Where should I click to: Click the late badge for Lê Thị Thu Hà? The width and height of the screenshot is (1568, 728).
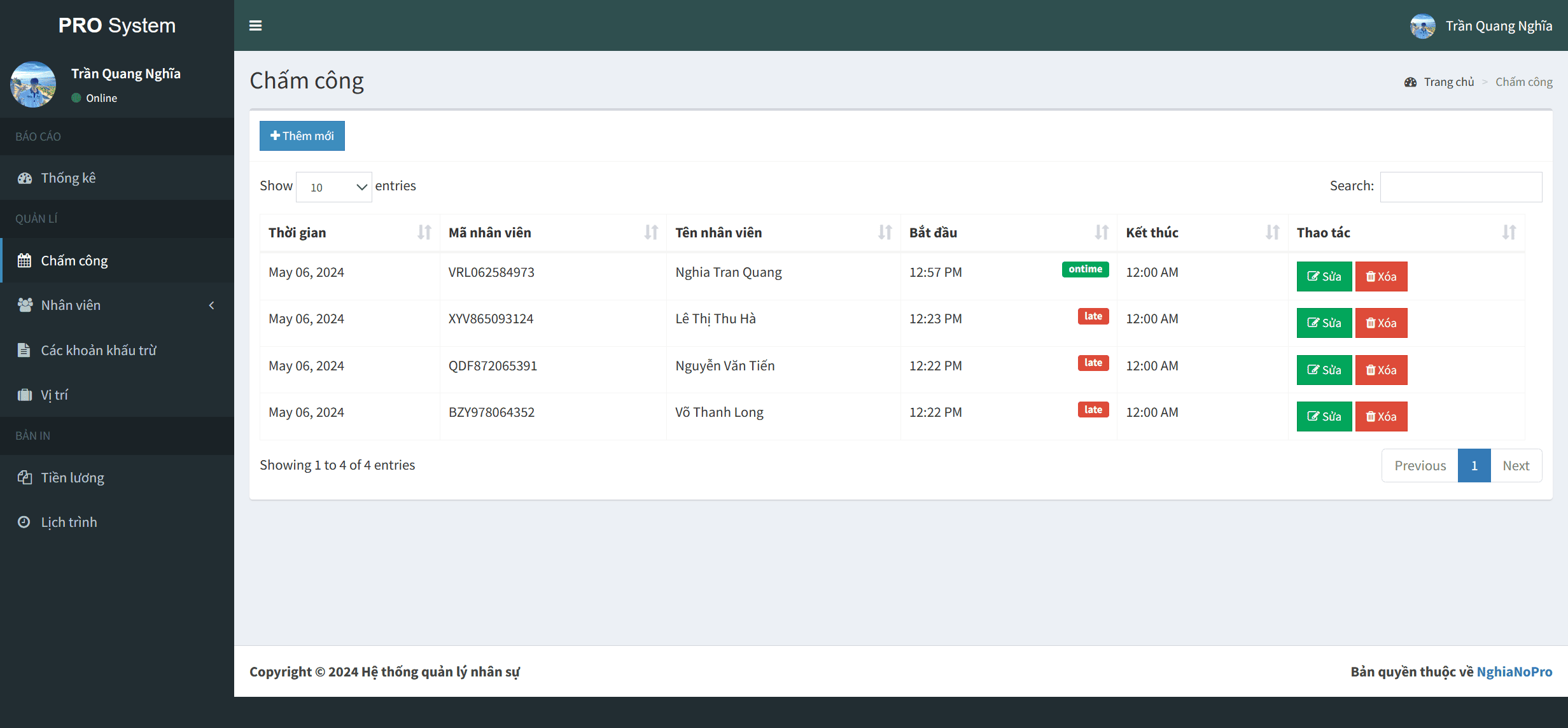click(x=1093, y=316)
